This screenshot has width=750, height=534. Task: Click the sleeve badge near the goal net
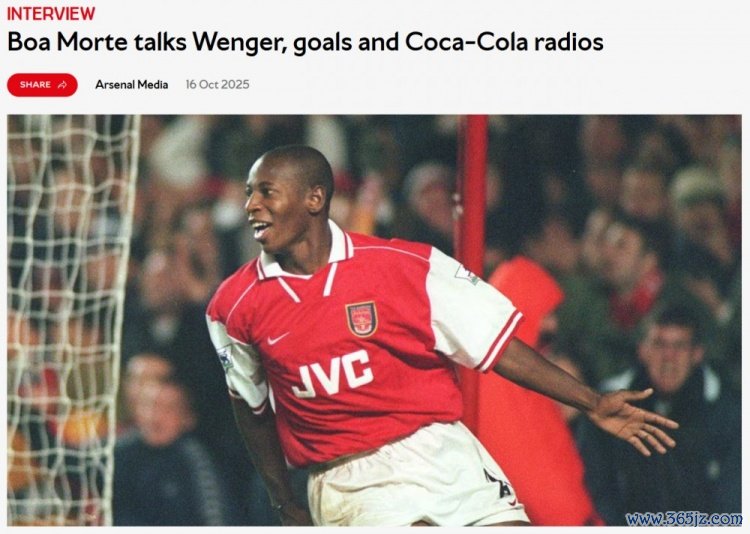point(225,358)
